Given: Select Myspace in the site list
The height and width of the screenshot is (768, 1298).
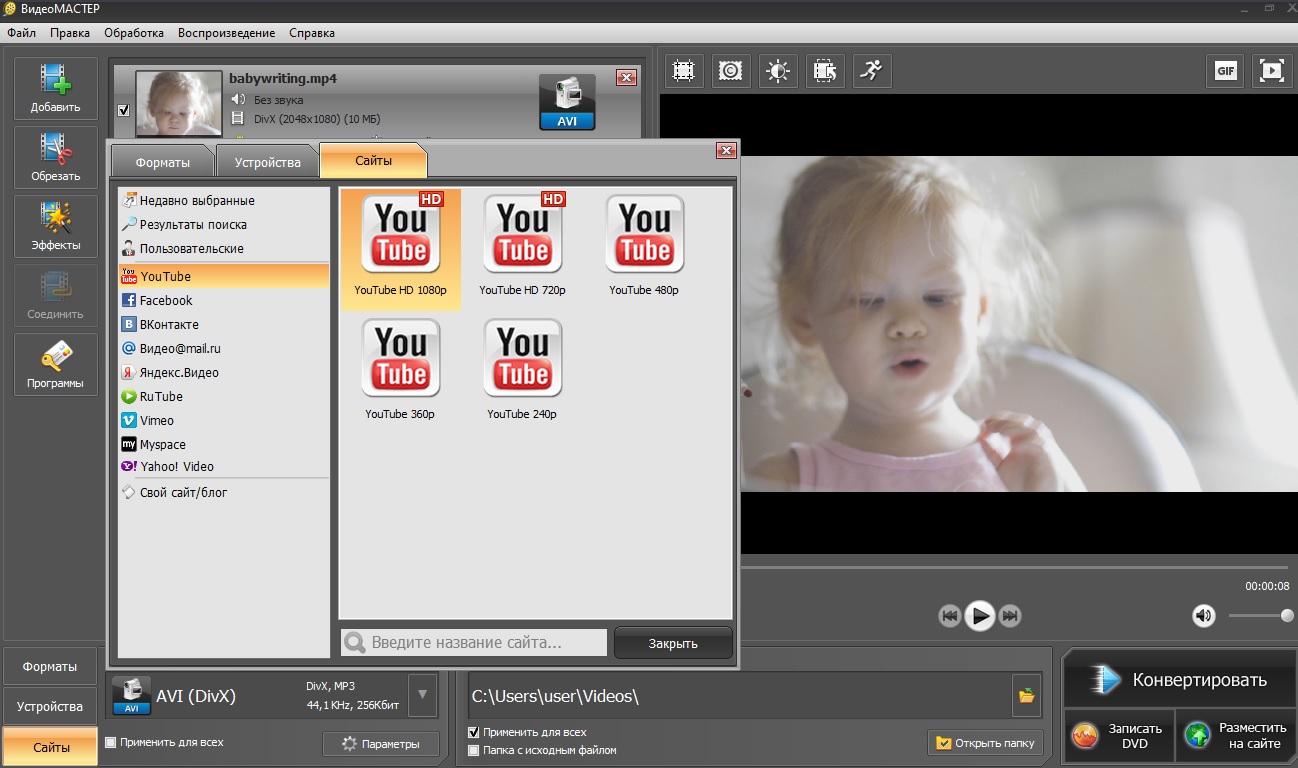Looking at the screenshot, I should (224, 445).
